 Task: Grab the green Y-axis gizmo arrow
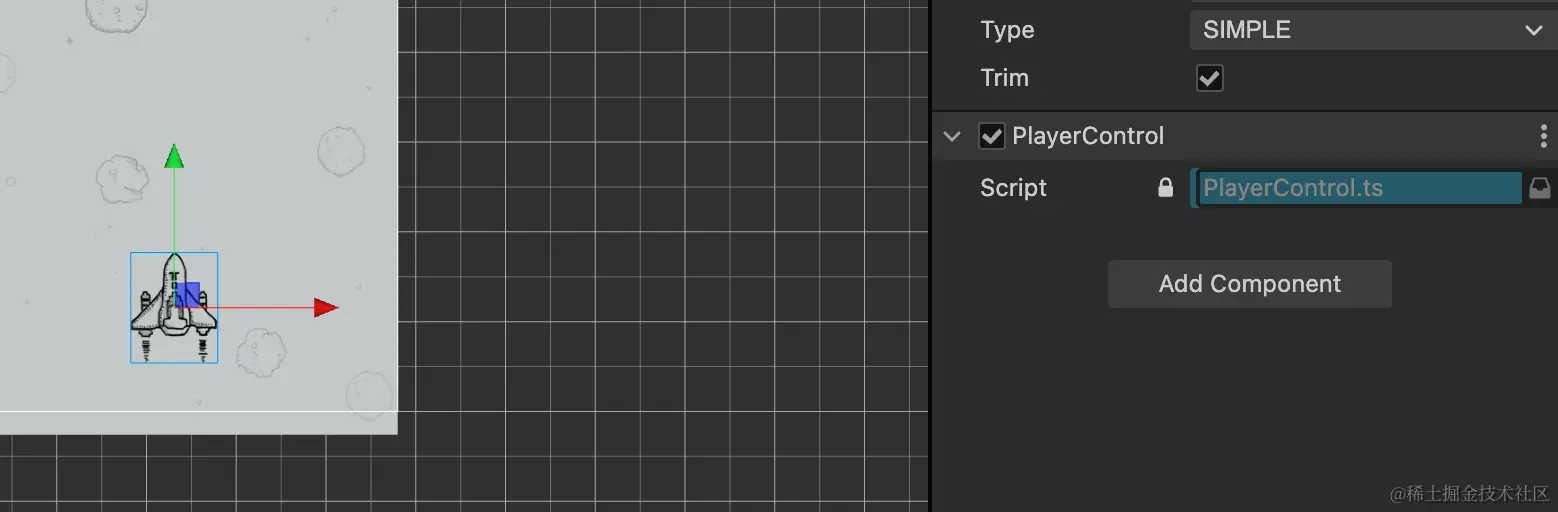click(174, 157)
